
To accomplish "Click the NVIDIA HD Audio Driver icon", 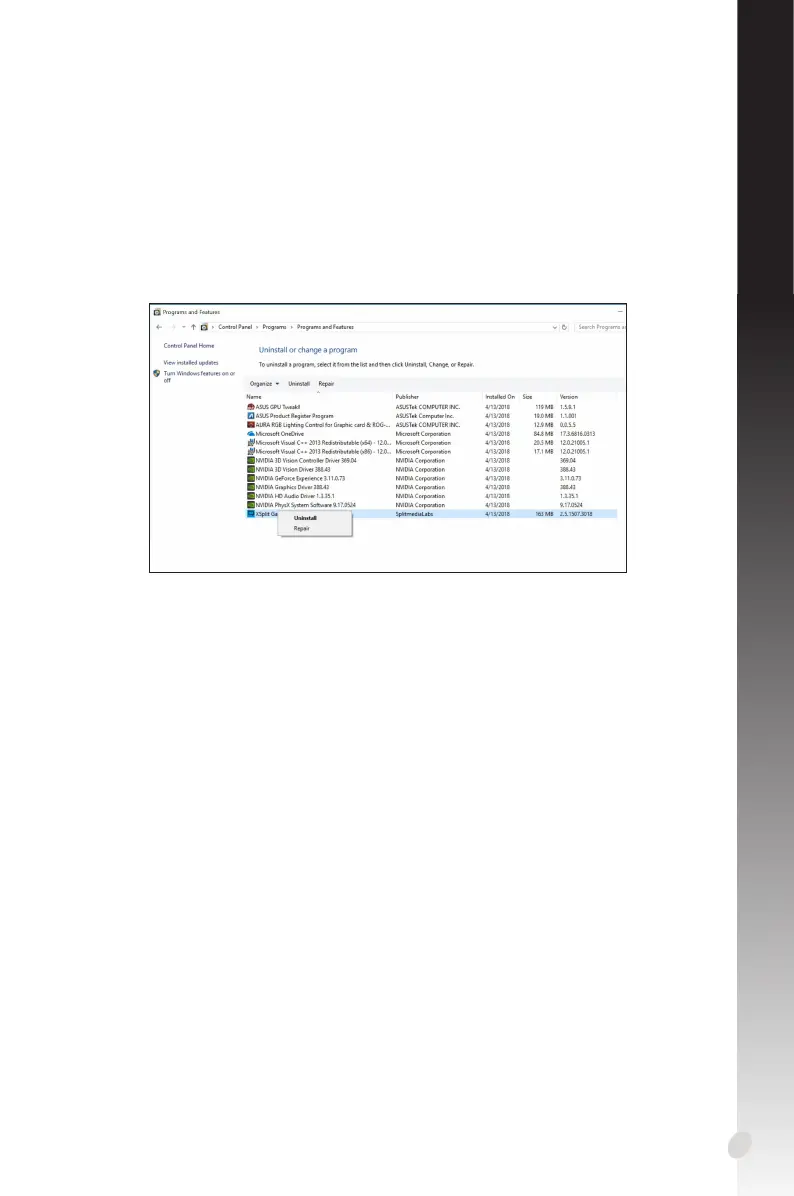I will click(x=251, y=497).
